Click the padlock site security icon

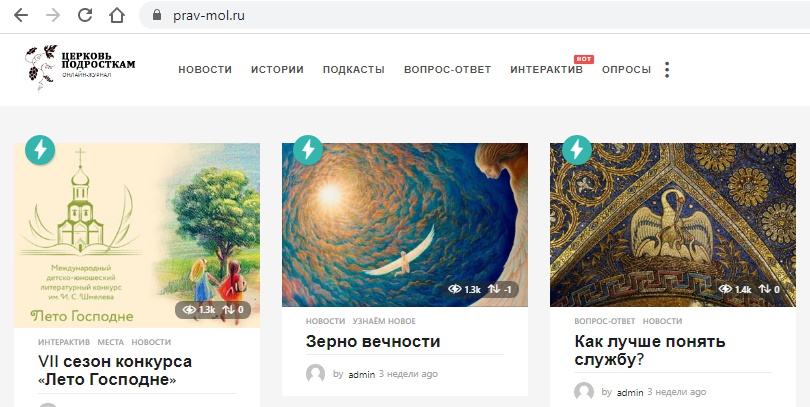point(157,15)
